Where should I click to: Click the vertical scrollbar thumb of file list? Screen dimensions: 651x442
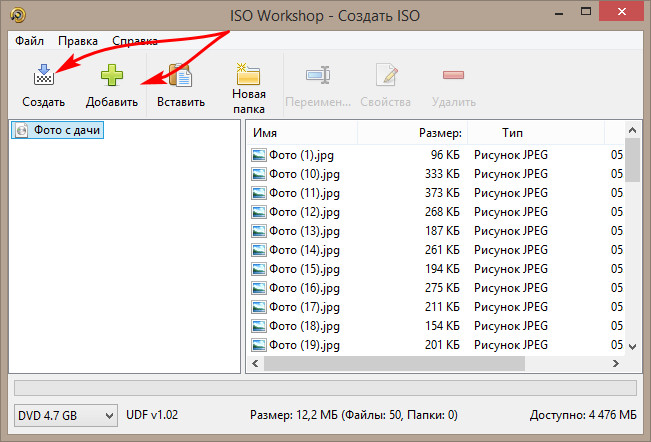point(632,160)
